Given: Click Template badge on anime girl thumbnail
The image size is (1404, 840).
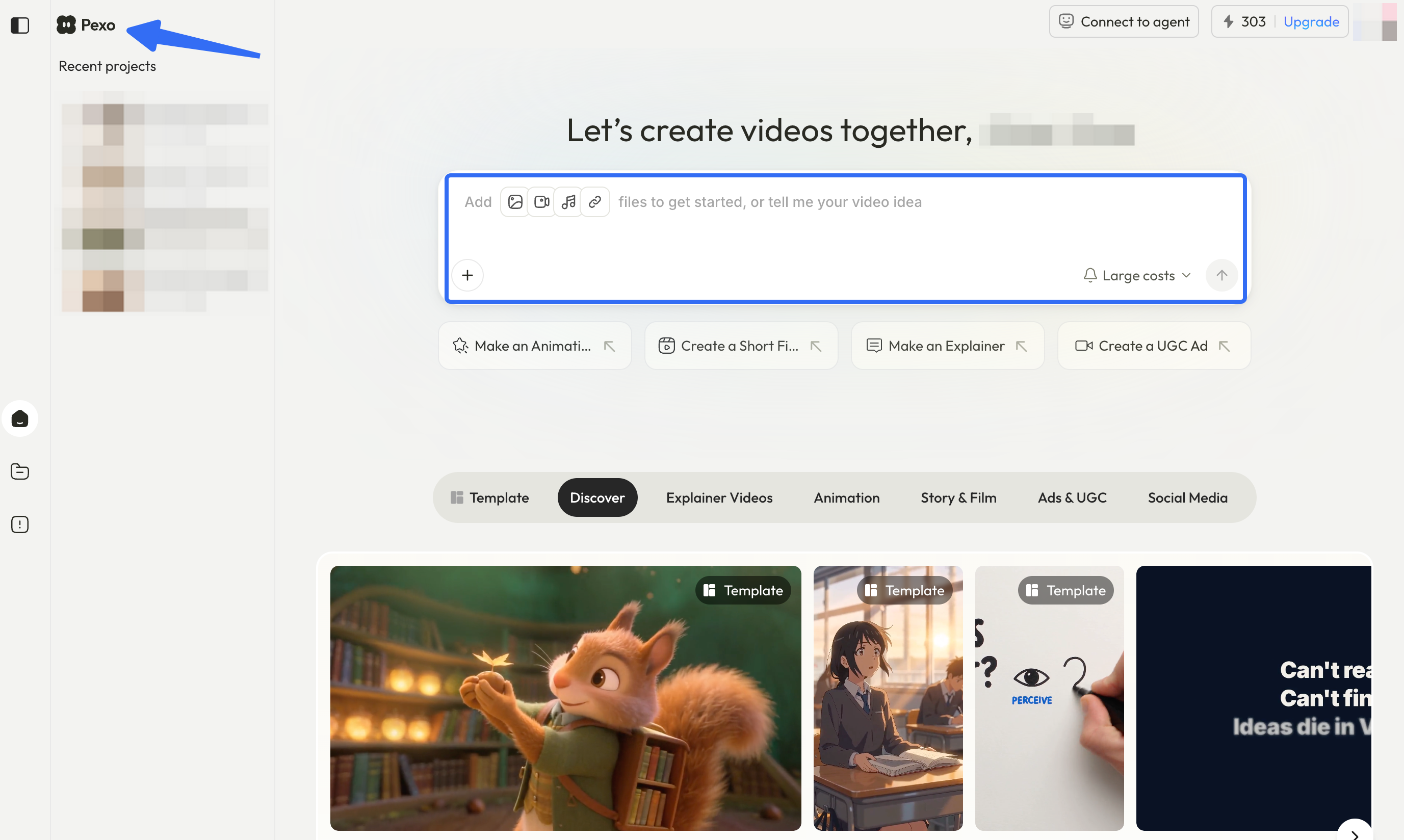Looking at the screenshot, I should pos(904,590).
